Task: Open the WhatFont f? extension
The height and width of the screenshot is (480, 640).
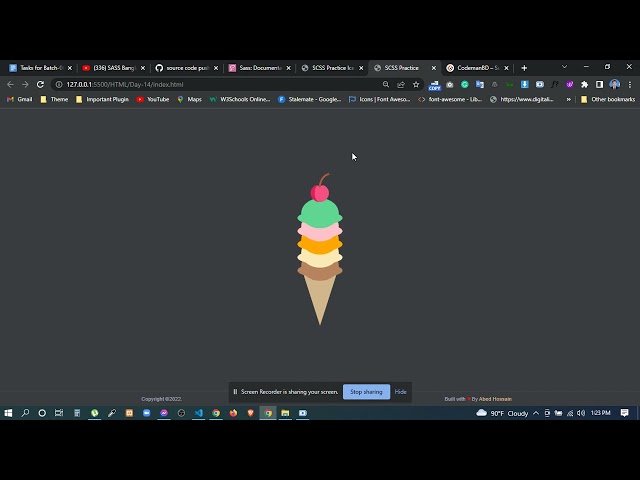Action: tap(554, 84)
